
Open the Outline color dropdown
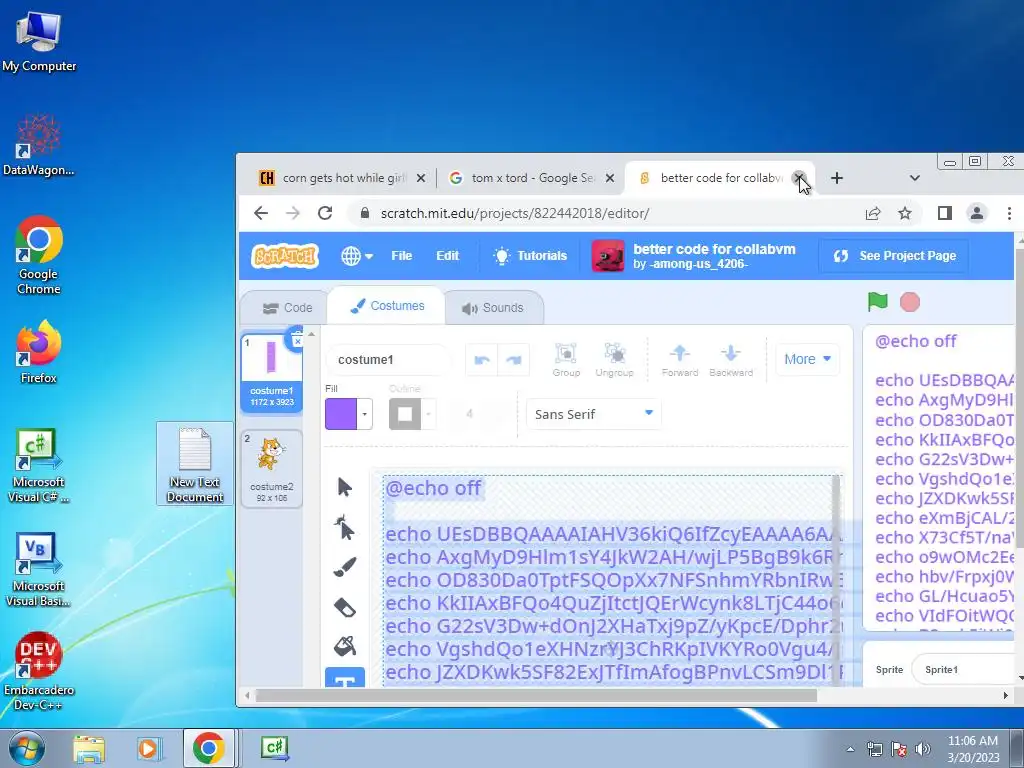428,414
